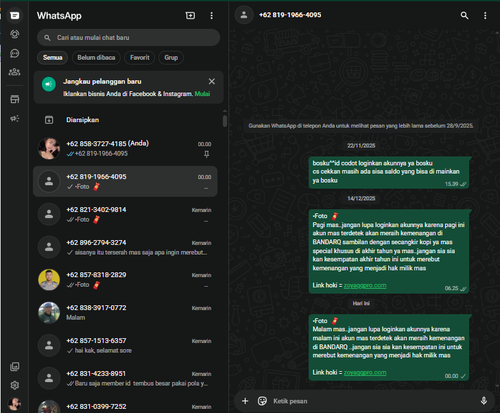Screen dimensions: 500x413
Task: Click the avatar of chat +62 838-3917-0772
Action: [x=49, y=313]
